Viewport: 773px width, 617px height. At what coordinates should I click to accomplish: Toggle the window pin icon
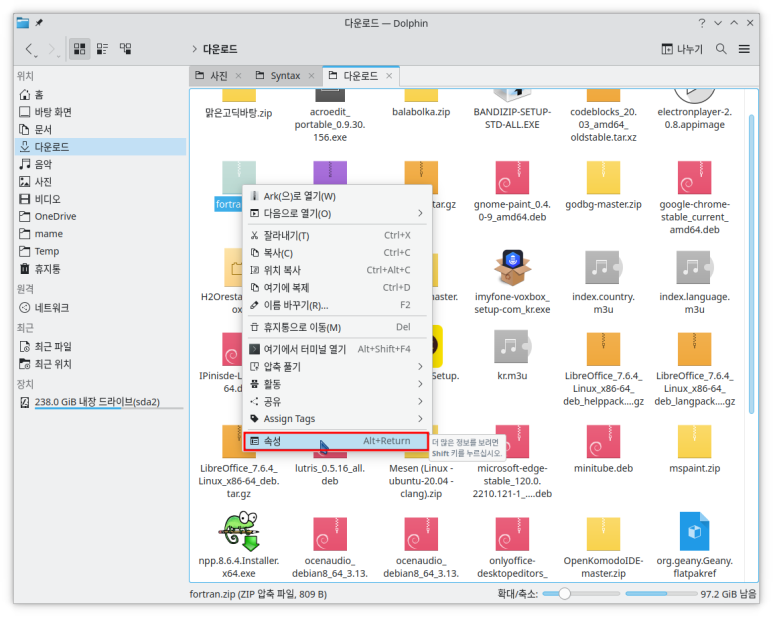click(x=39, y=23)
